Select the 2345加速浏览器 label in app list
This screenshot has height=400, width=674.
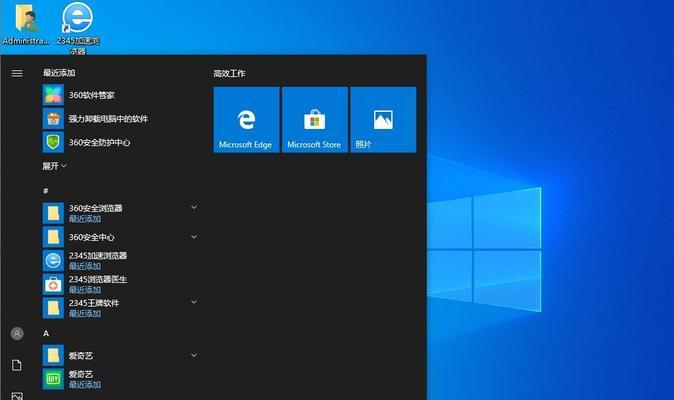point(98,256)
